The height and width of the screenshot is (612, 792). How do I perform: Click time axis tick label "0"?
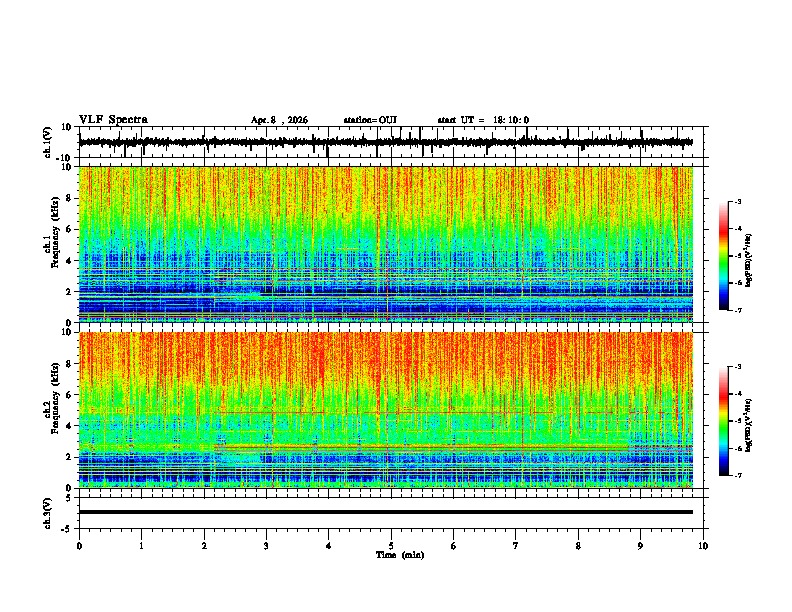click(x=79, y=546)
